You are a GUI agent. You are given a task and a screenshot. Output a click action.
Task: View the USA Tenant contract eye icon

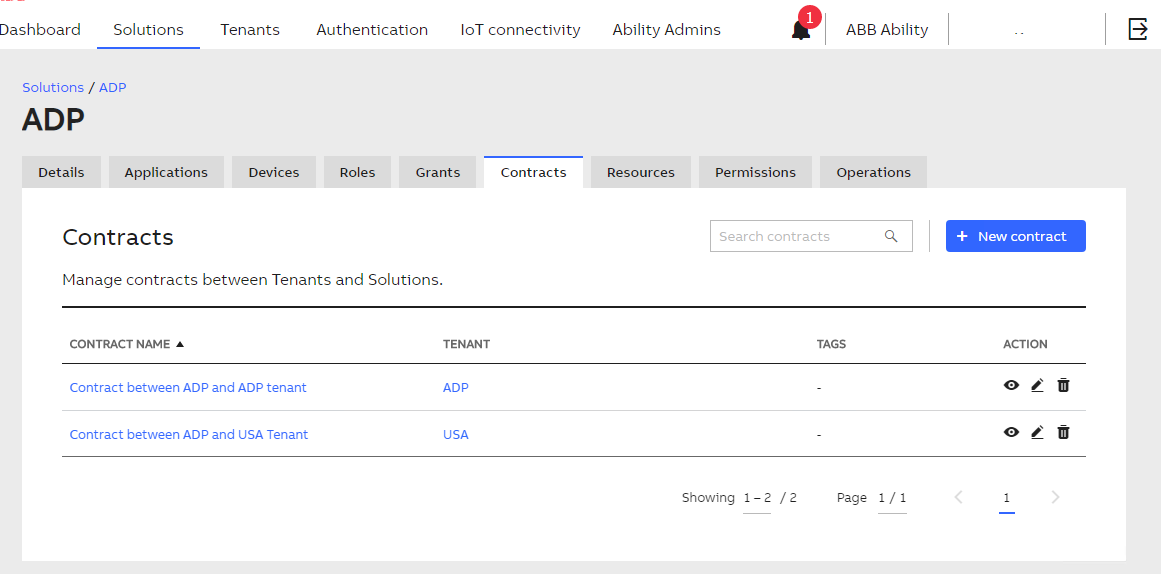click(x=1011, y=433)
